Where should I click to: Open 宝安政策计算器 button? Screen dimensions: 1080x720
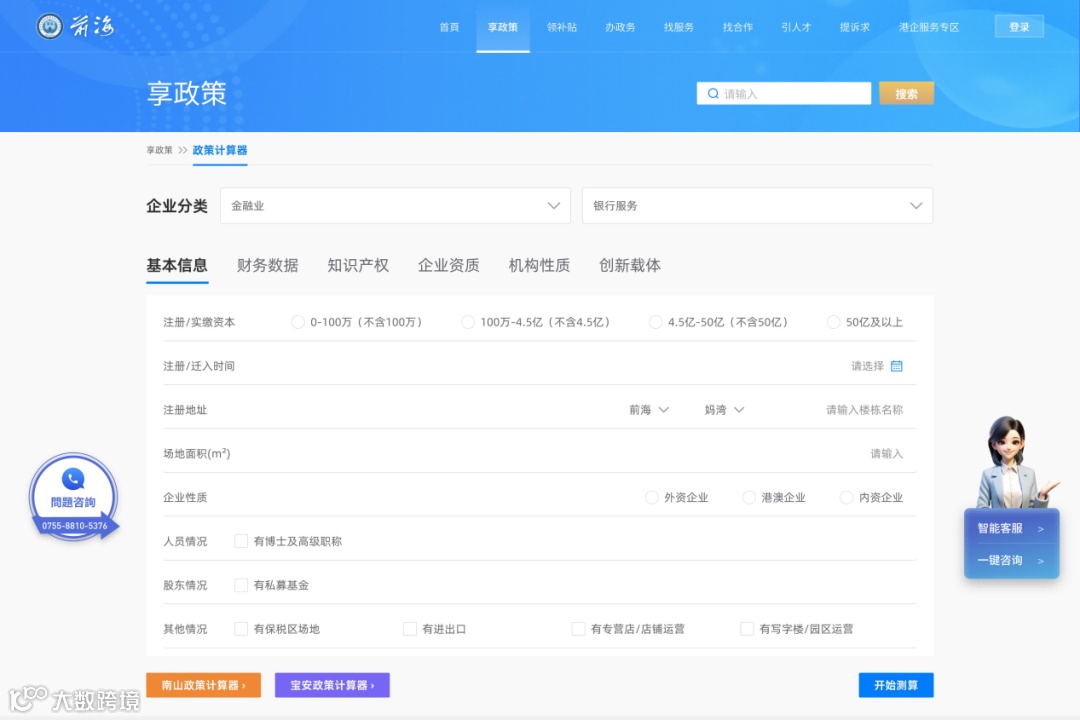pos(332,685)
